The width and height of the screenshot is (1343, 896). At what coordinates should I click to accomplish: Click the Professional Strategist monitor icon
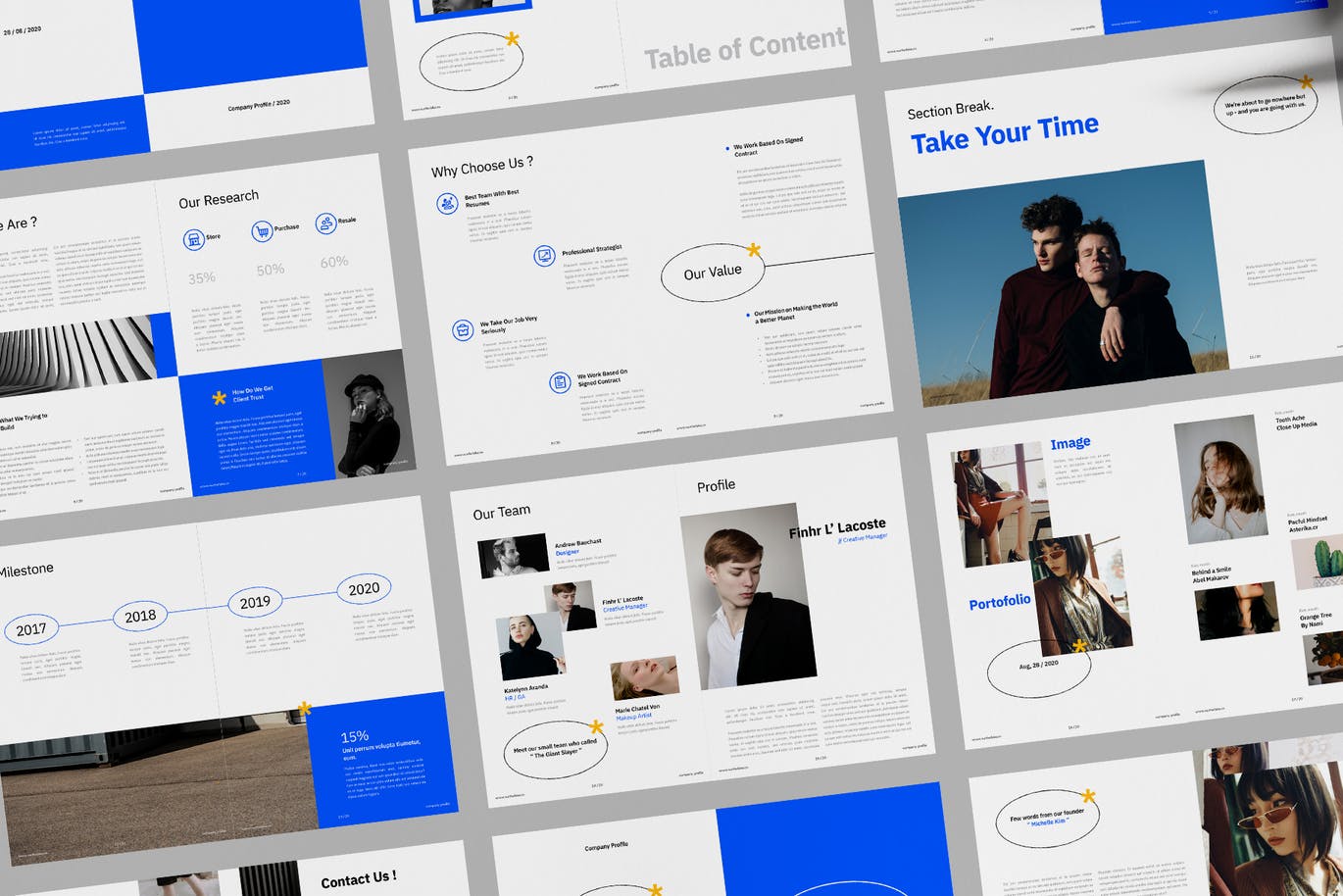click(544, 257)
